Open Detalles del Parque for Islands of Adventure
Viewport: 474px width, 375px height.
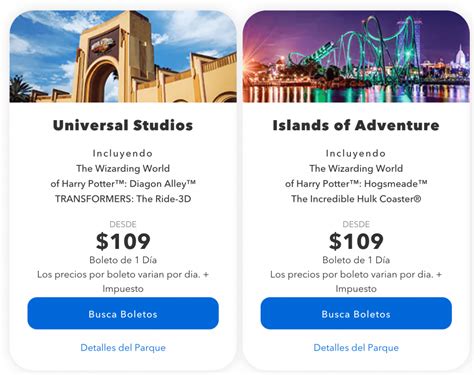click(x=356, y=348)
